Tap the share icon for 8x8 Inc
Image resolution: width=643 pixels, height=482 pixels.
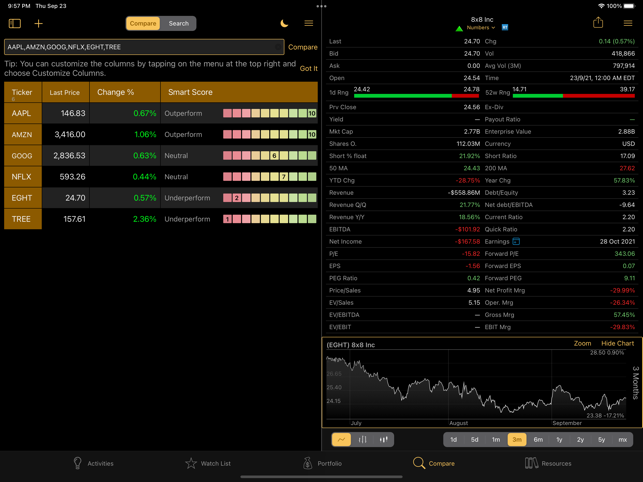[x=598, y=23]
